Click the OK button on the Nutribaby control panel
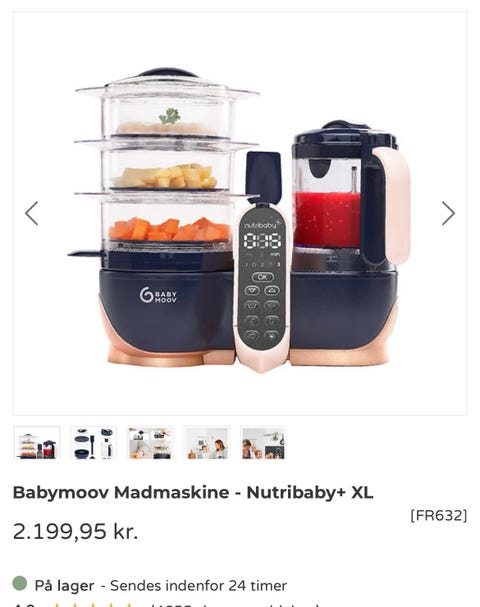This screenshot has width=480, height=607. tap(262, 277)
